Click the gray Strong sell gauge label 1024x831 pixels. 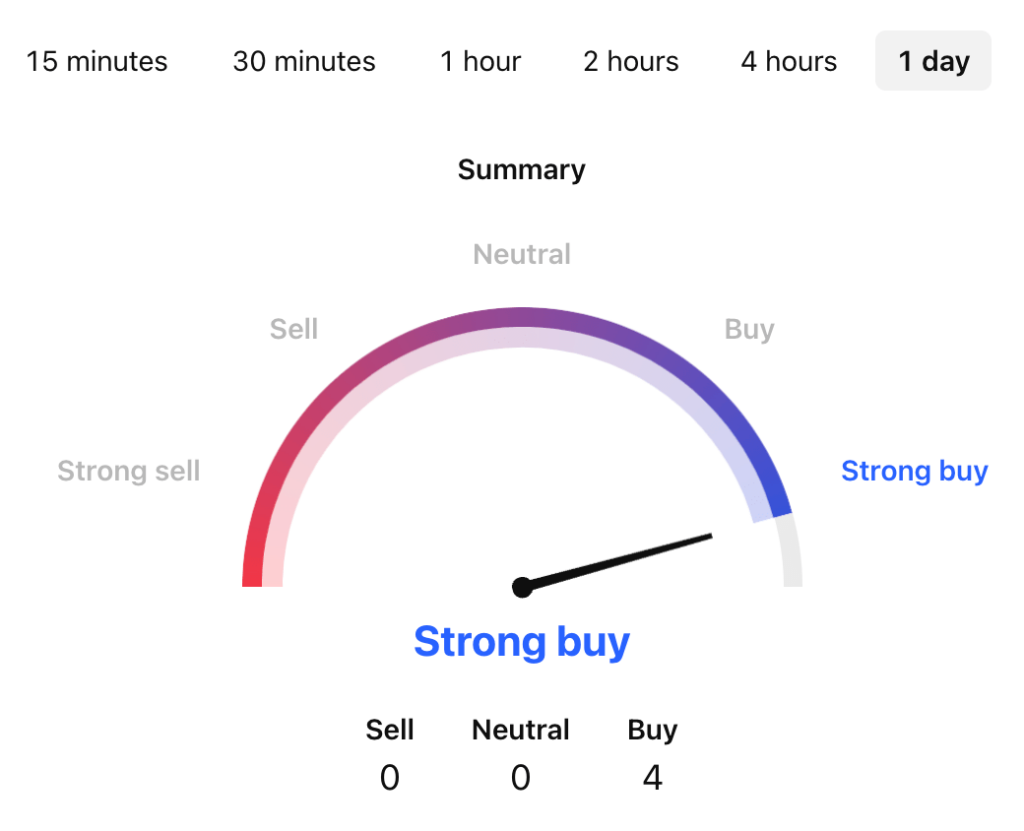[129, 471]
